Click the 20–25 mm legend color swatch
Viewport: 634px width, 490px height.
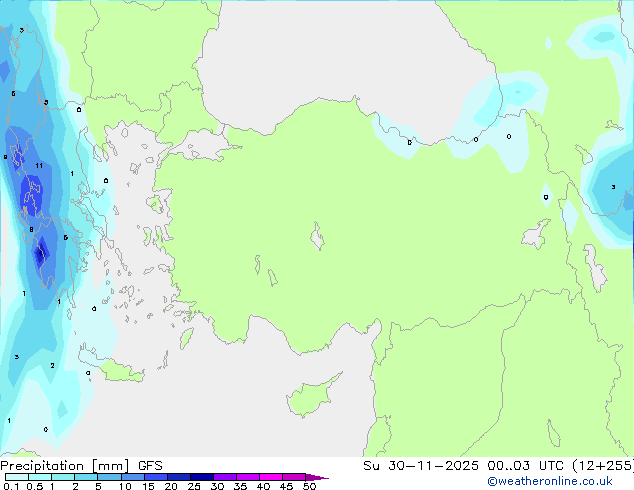tap(178, 477)
